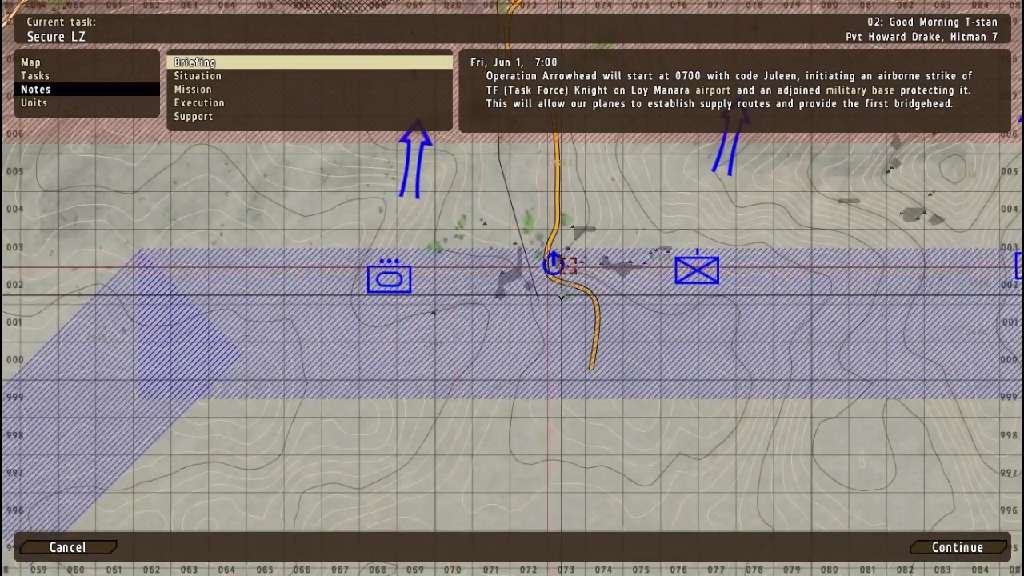The image size is (1024, 576).
Task: Click the red dashed marker near the road
Action: click(573, 267)
